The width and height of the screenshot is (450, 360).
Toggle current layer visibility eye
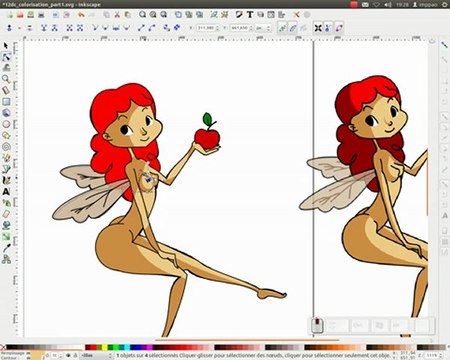click(68, 356)
